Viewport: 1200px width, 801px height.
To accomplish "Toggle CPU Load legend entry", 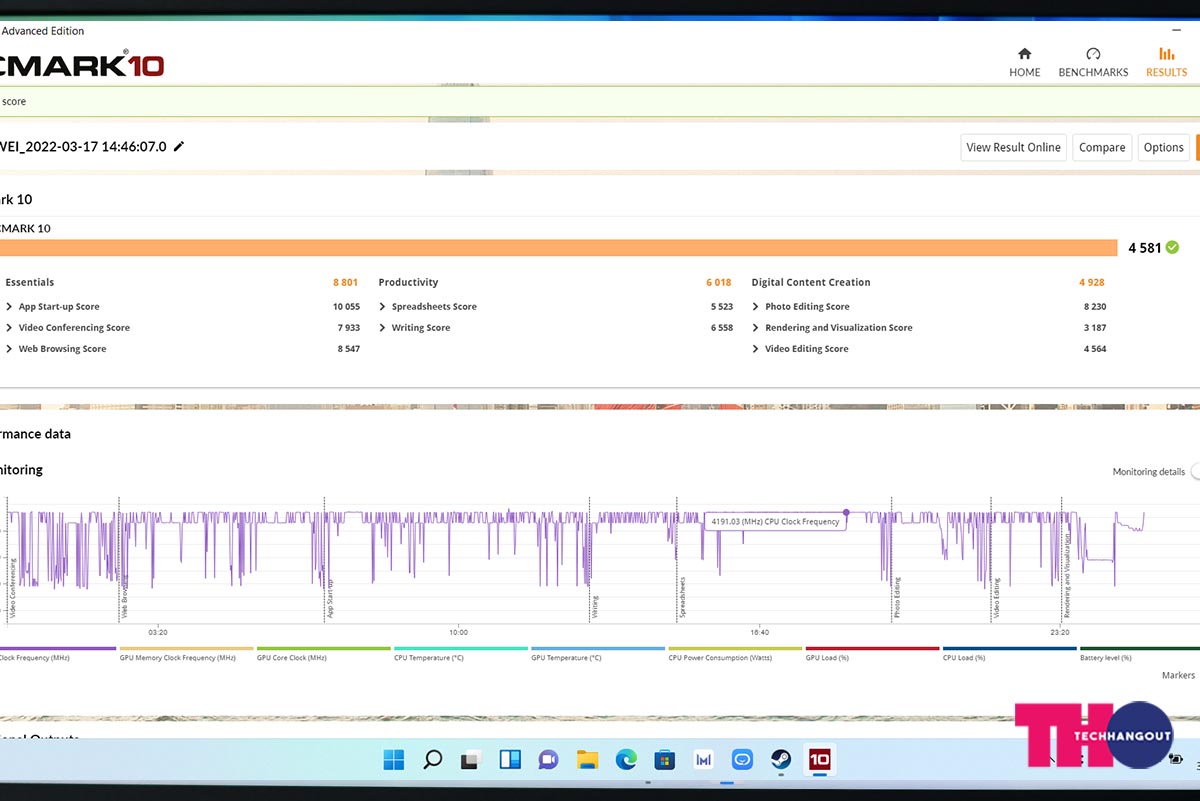I will coord(1008,654).
